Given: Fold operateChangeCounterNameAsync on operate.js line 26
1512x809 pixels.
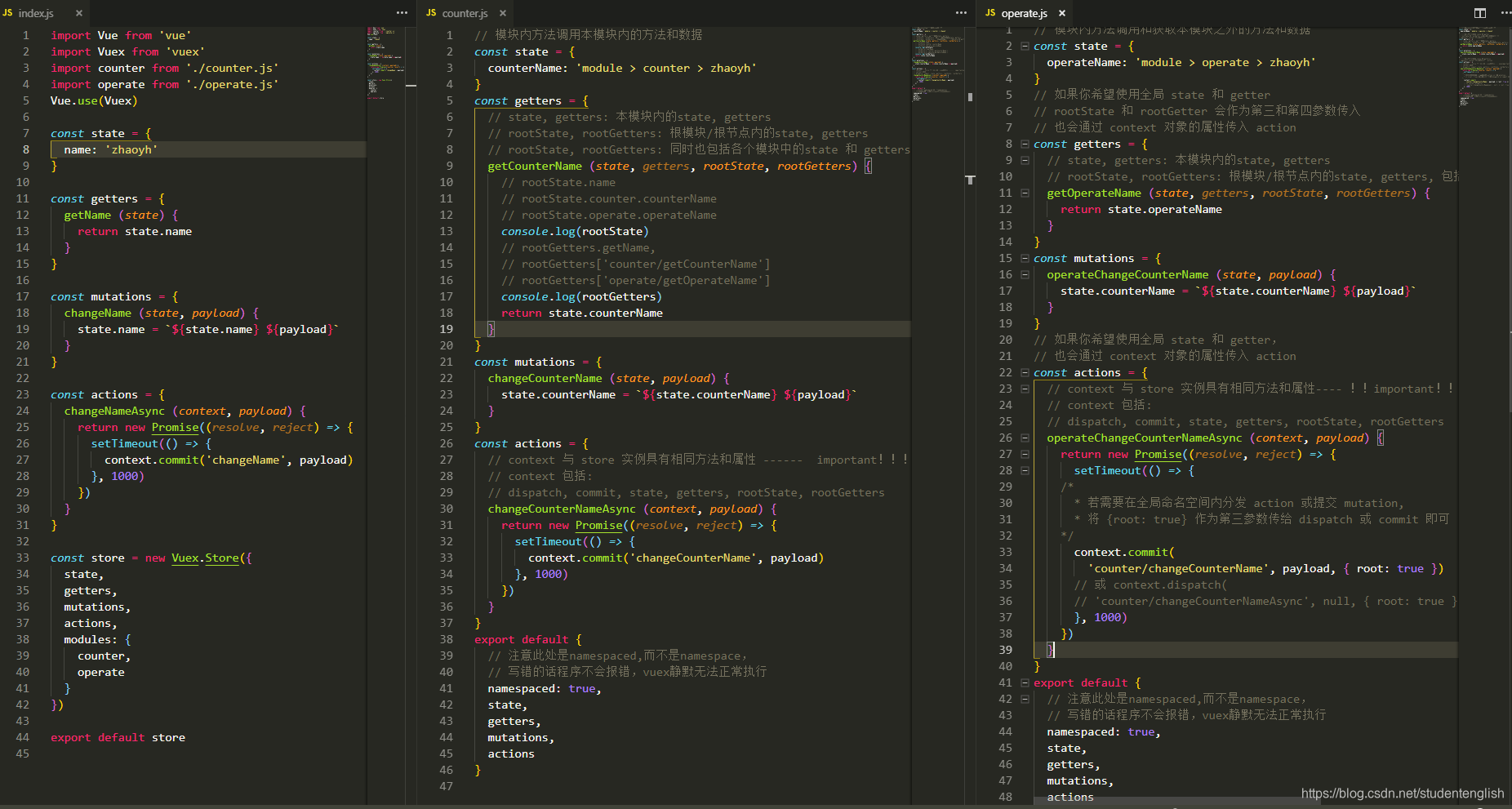Looking at the screenshot, I should [x=1025, y=438].
